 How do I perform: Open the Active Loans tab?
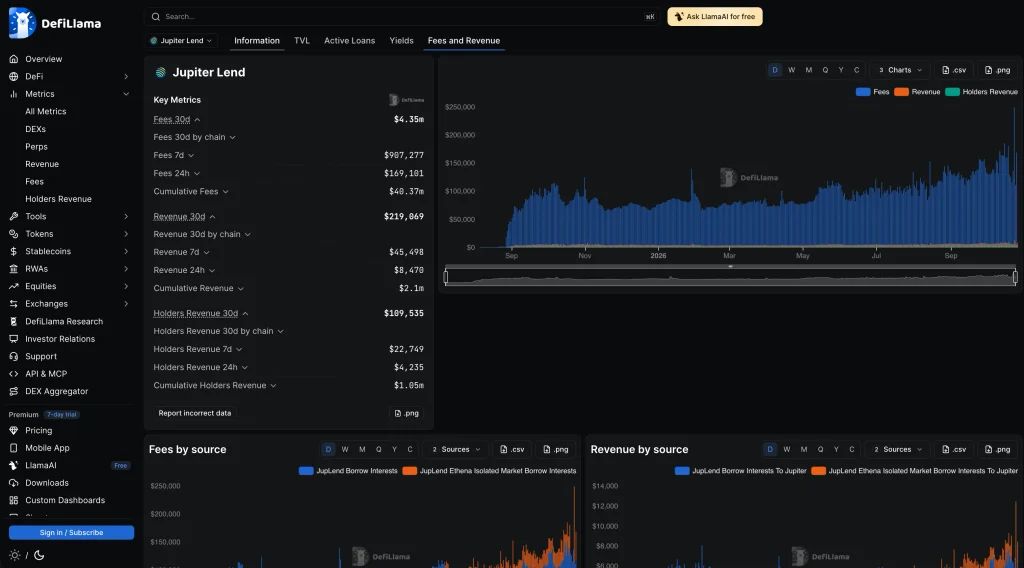[x=349, y=40]
